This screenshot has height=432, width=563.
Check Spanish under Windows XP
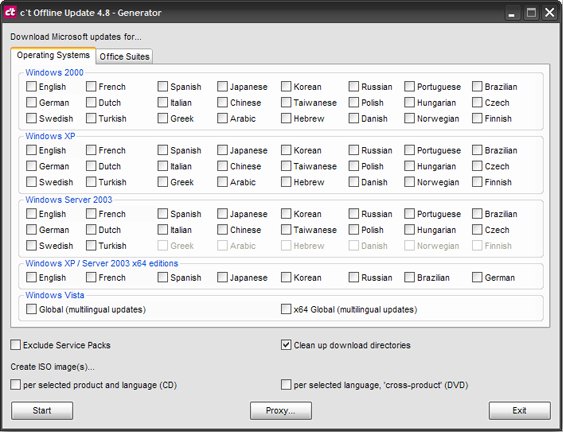(x=163, y=150)
